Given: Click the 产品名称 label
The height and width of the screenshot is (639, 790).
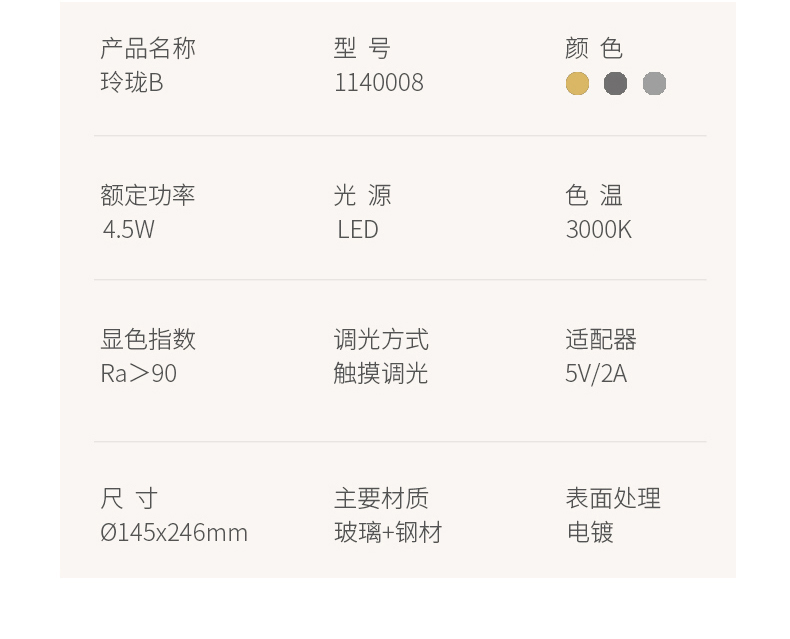Looking at the screenshot, I should click(x=148, y=48).
